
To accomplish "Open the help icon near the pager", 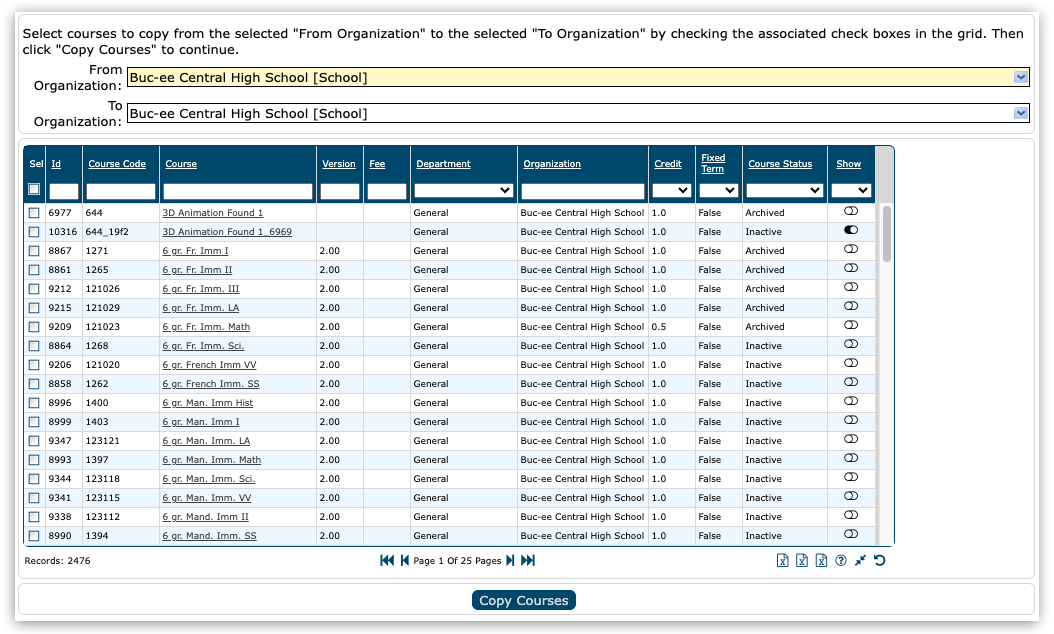I will point(841,560).
